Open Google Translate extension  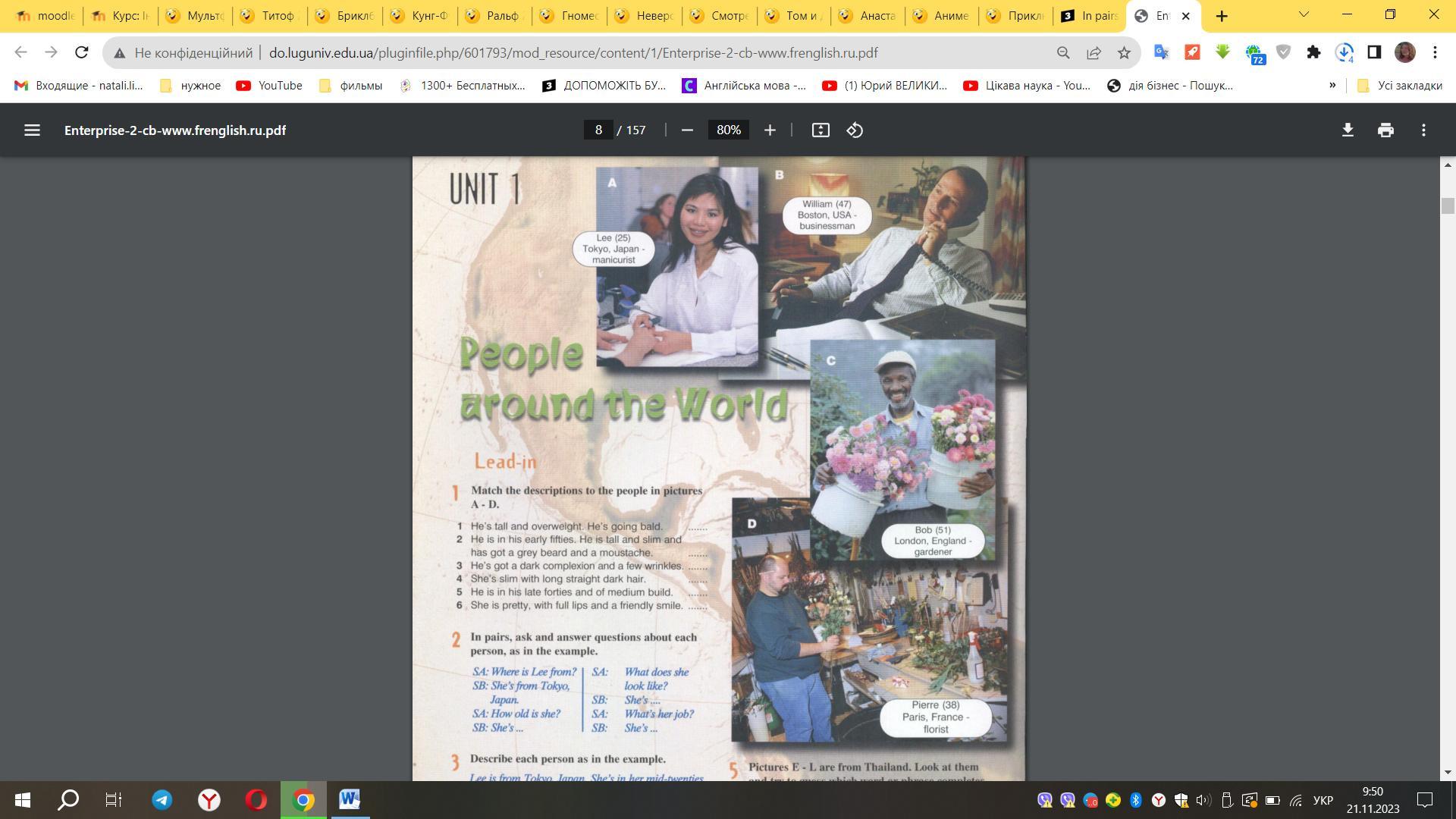click(1161, 52)
